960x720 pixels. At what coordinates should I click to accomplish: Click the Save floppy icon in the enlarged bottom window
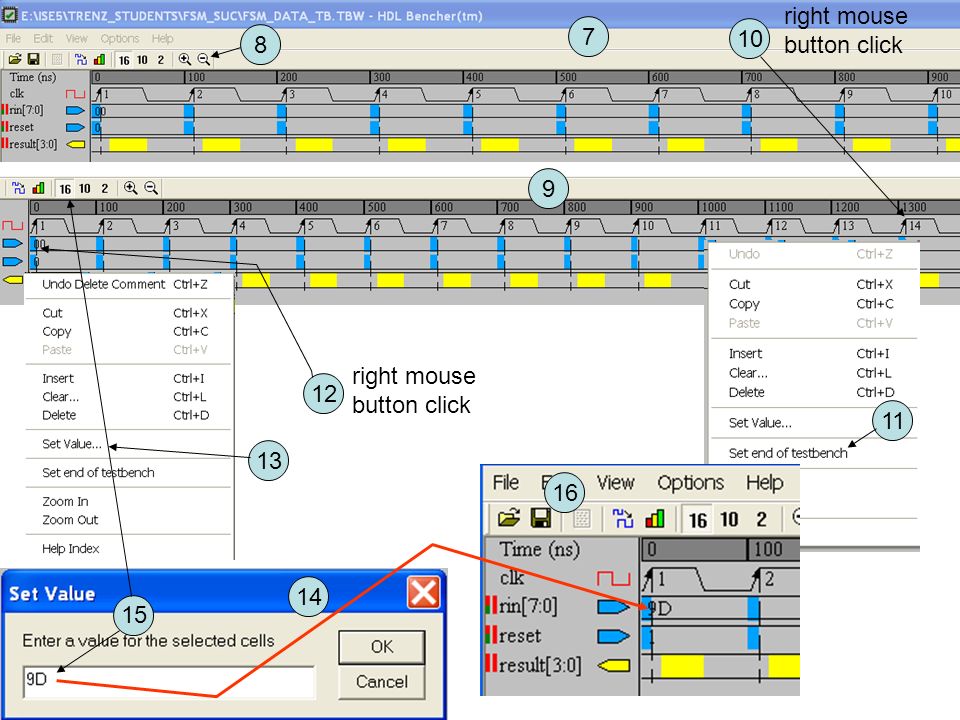(541, 519)
